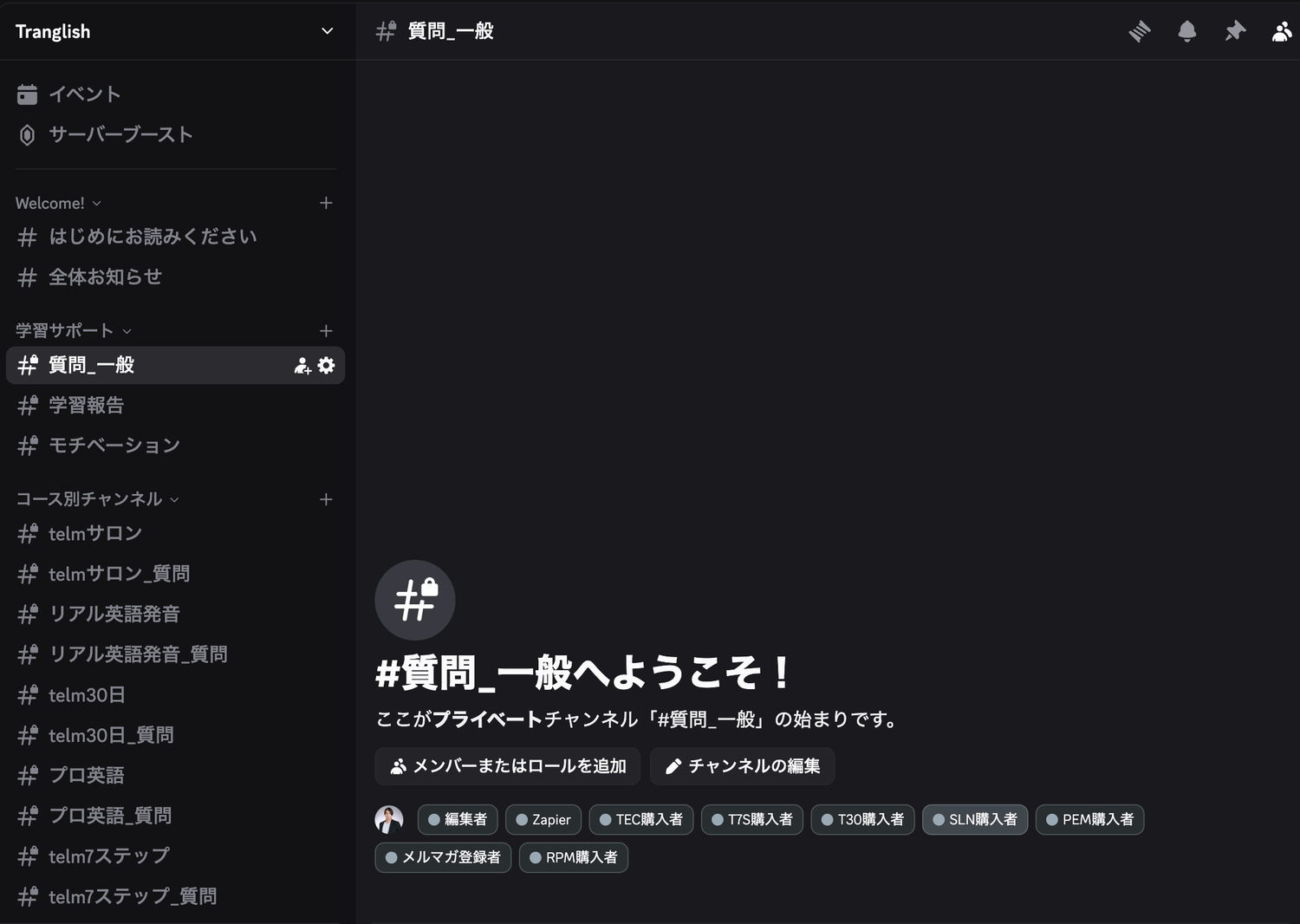1300x924 pixels.
Task: Open telm30日 channel
Action: (176, 694)
